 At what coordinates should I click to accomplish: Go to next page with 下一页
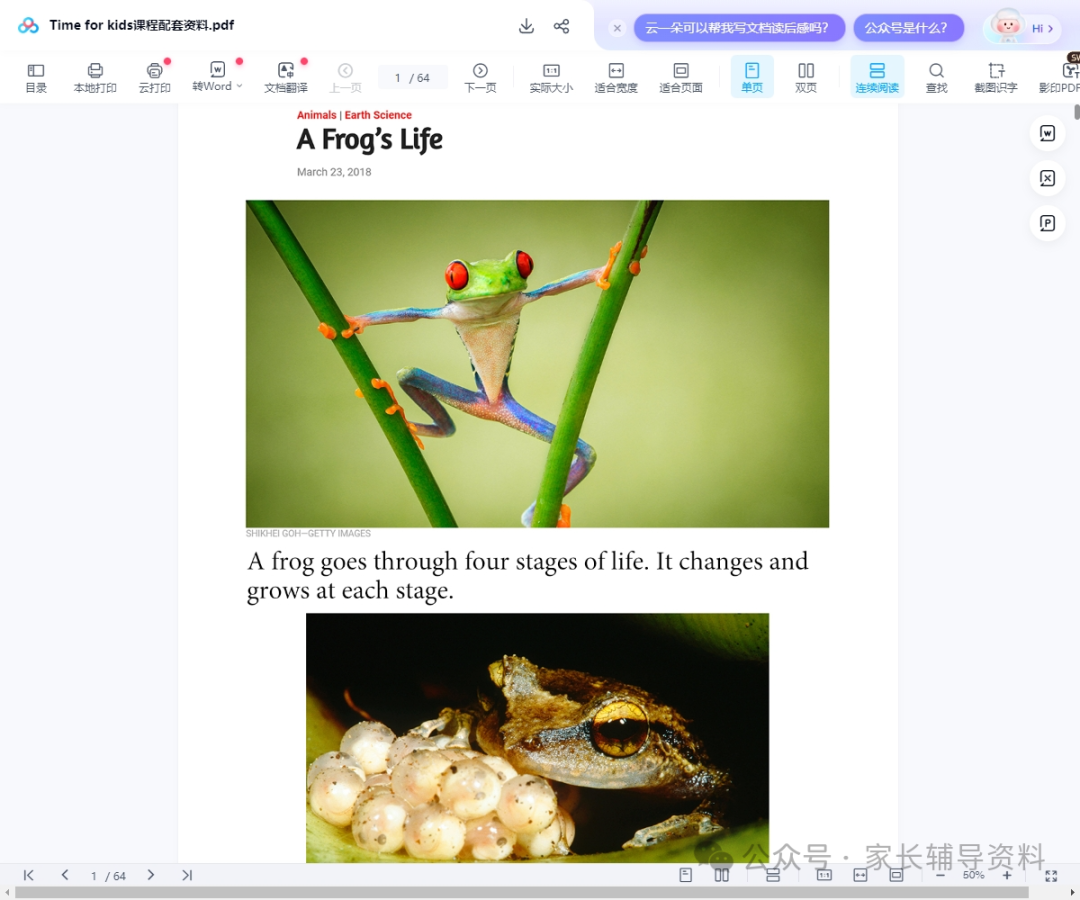[x=480, y=77]
